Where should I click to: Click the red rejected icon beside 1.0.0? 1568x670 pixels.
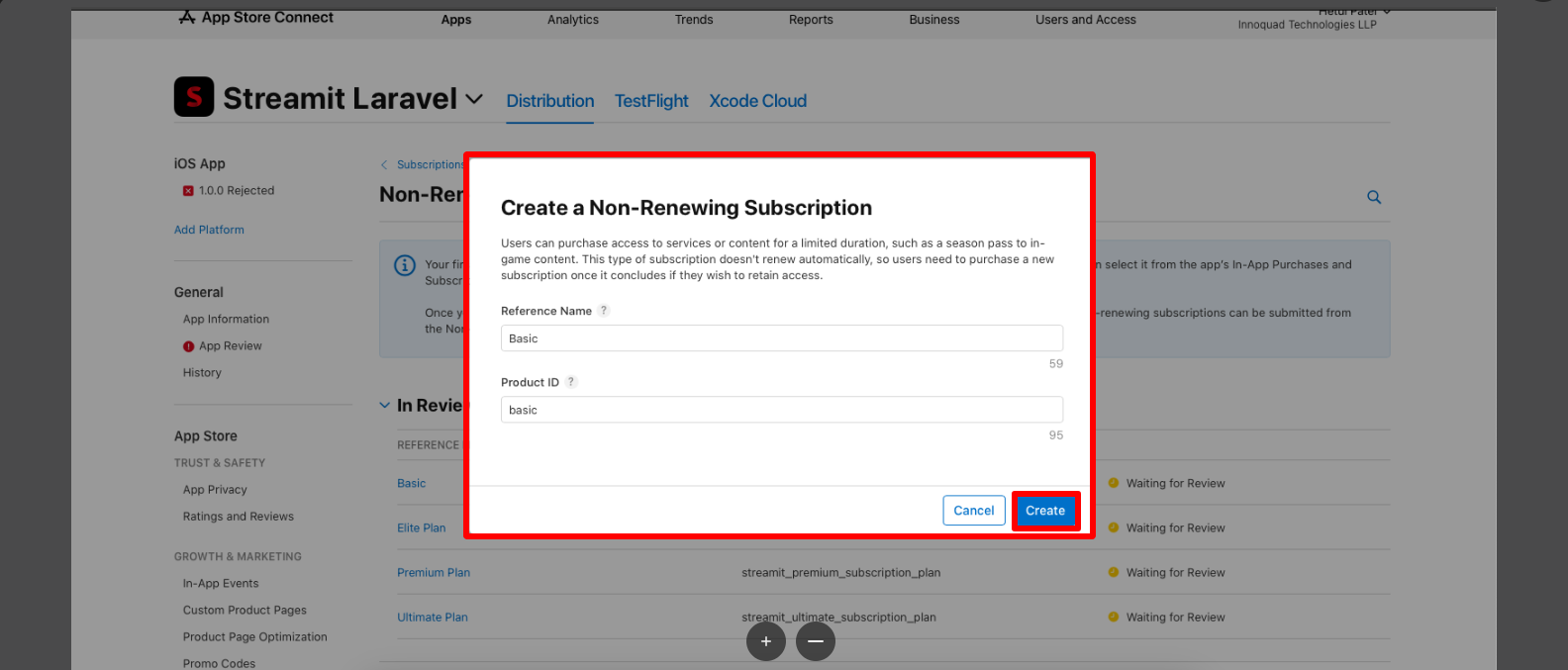188,191
